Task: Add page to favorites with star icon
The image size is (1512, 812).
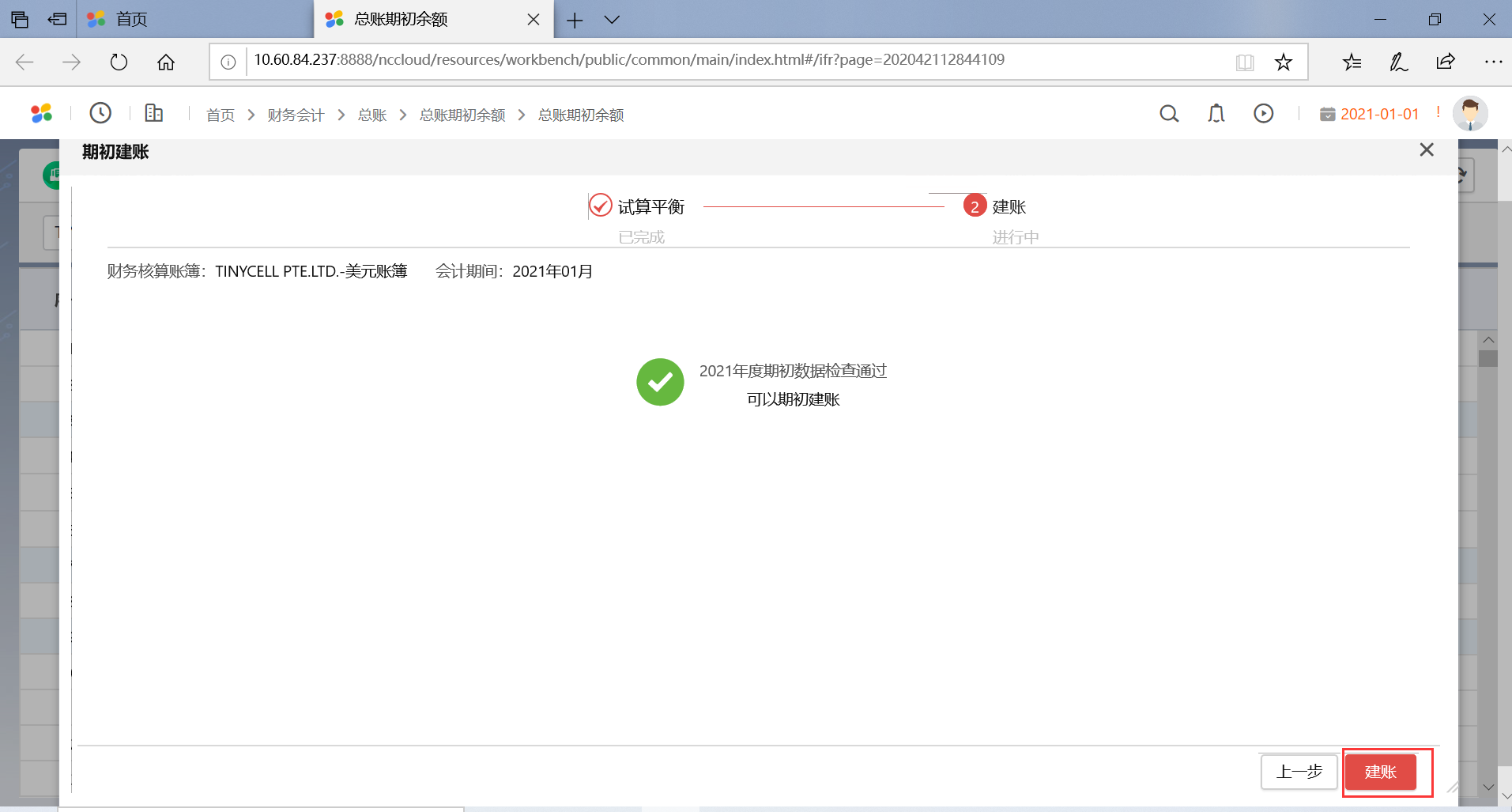Action: pos(1283,62)
